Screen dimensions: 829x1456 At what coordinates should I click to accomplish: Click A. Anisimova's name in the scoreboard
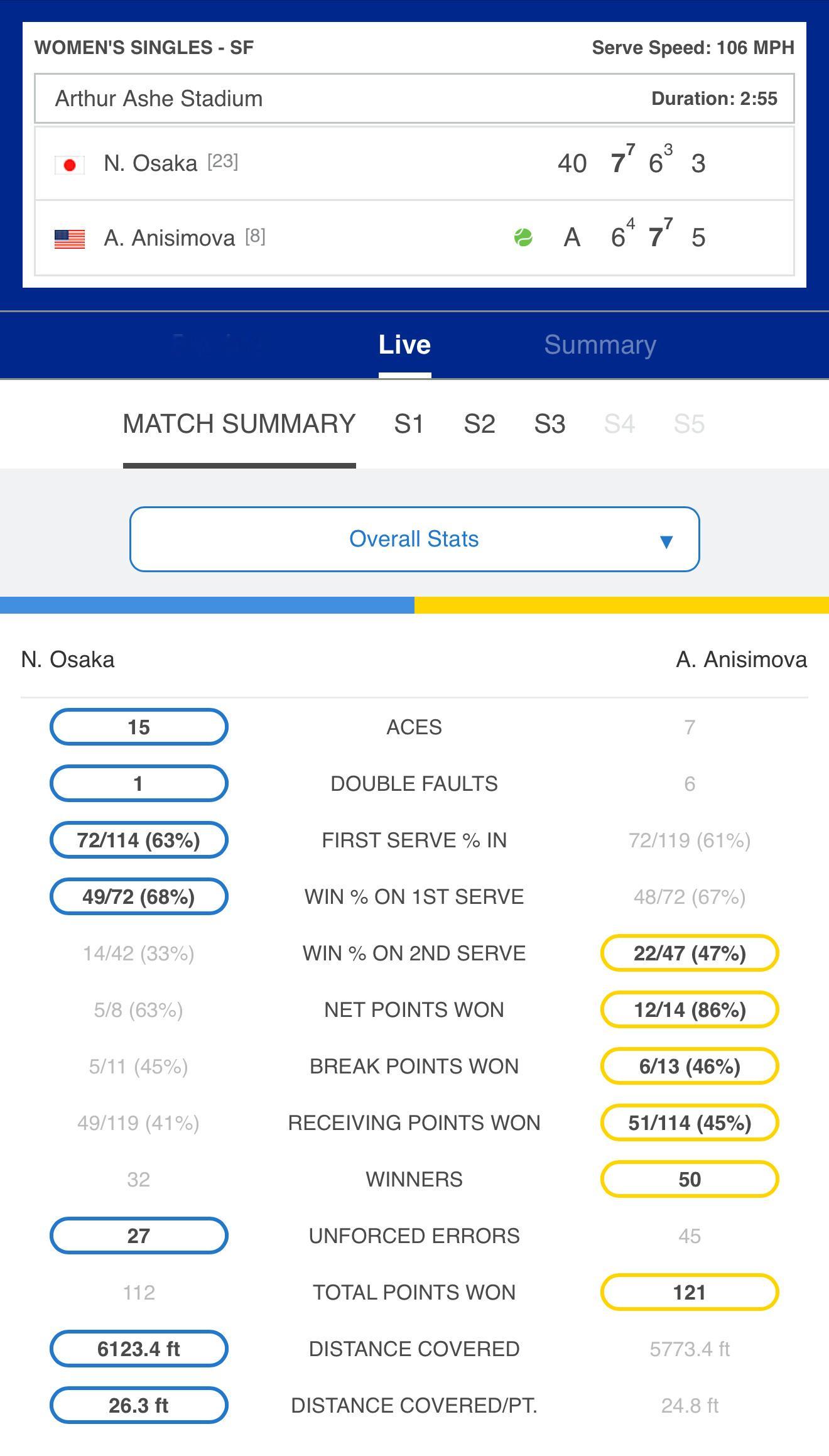170,238
